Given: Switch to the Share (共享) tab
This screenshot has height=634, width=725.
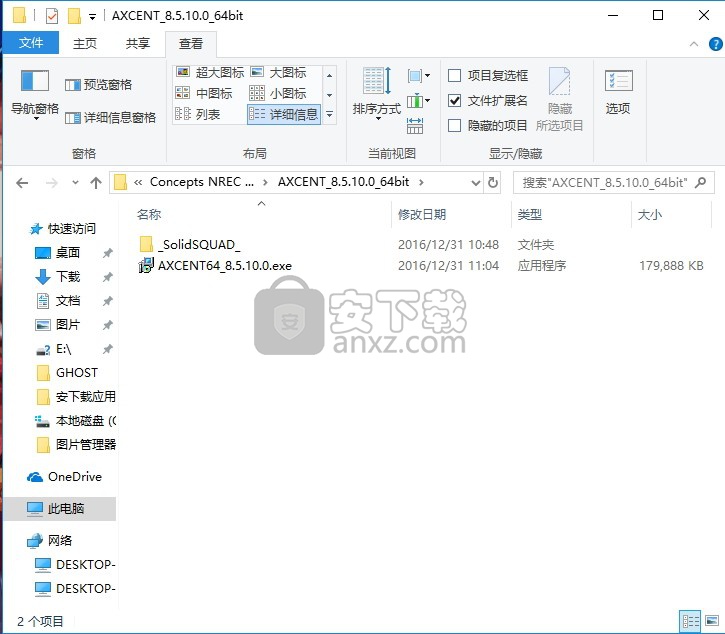Looking at the screenshot, I should click(x=138, y=43).
